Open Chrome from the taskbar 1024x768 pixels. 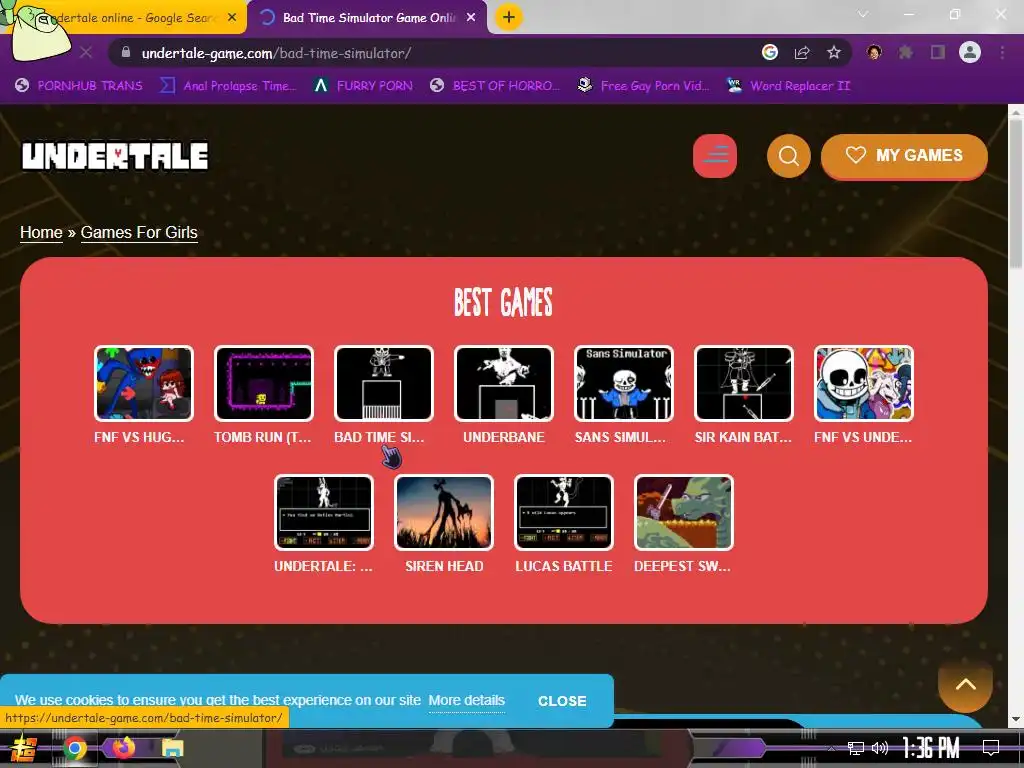click(x=75, y=748)
